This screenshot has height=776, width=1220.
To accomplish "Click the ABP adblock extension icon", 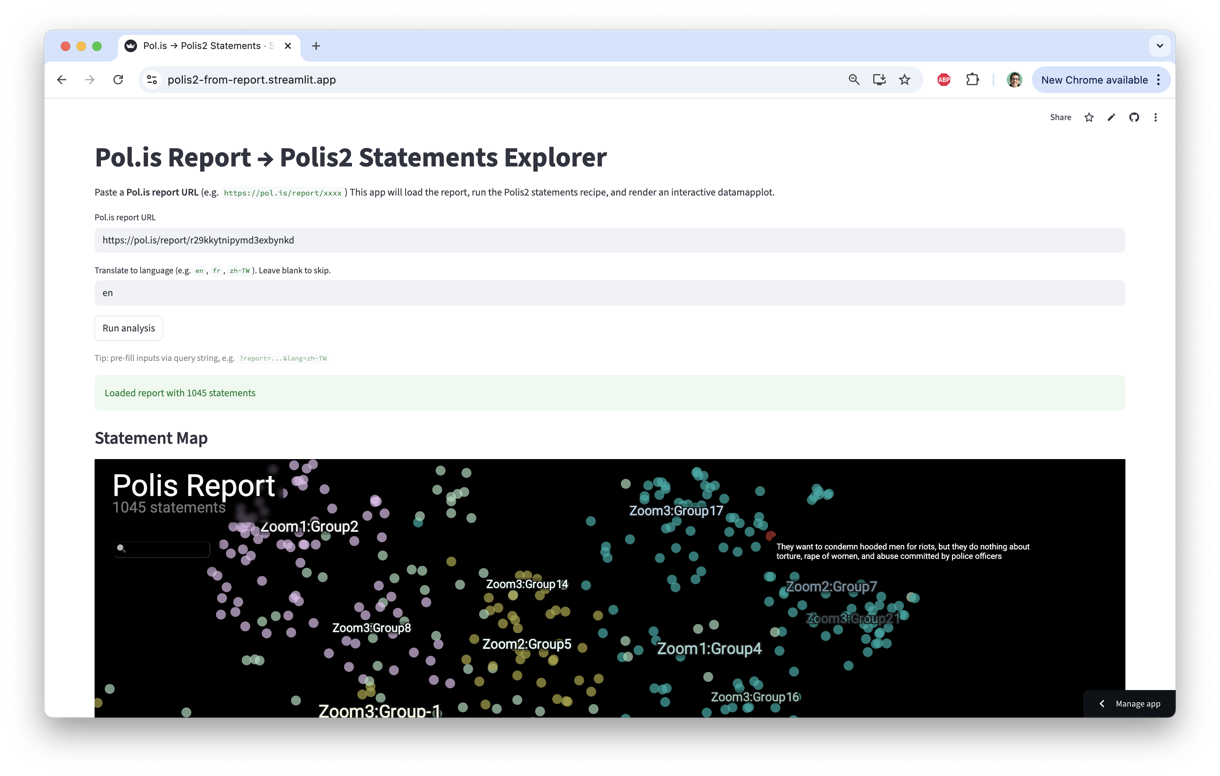I will tap(943, 80).
